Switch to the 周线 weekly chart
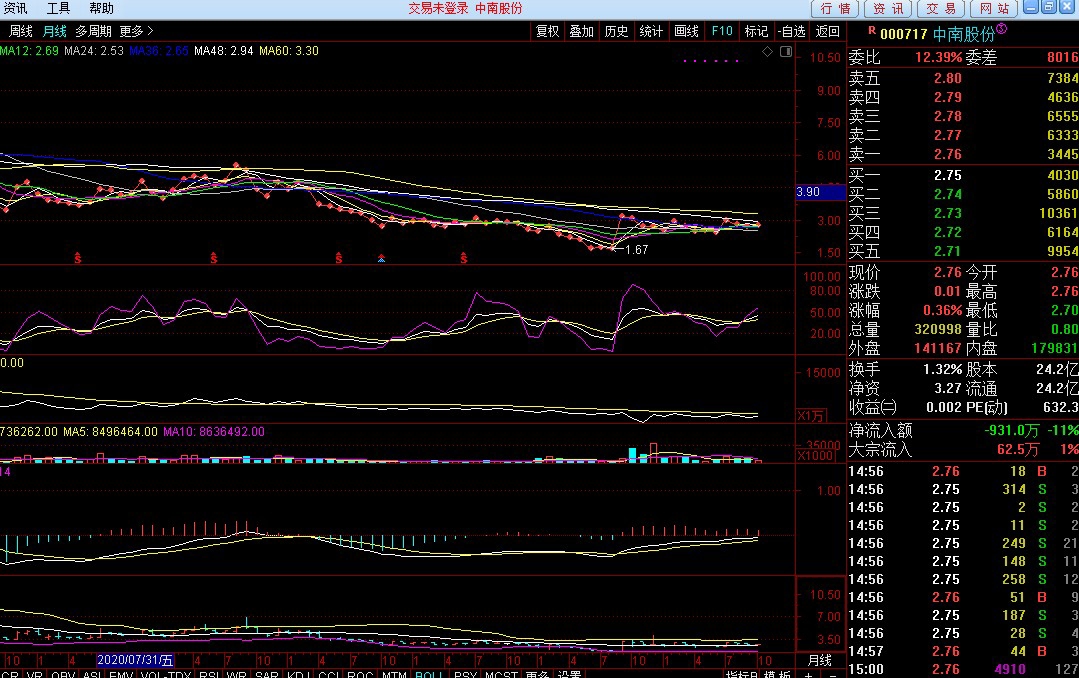1079x678 pixels. 21,31
